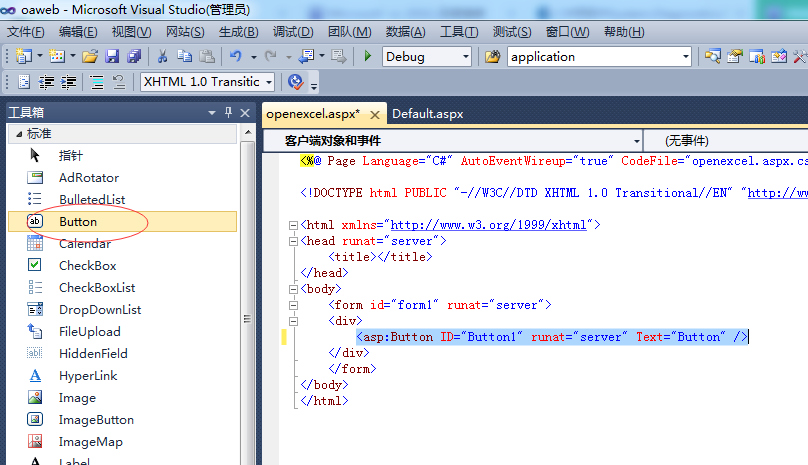The image size is (808, 465).
Task: Click the asp:Button code line
Action: pos(551,337)
